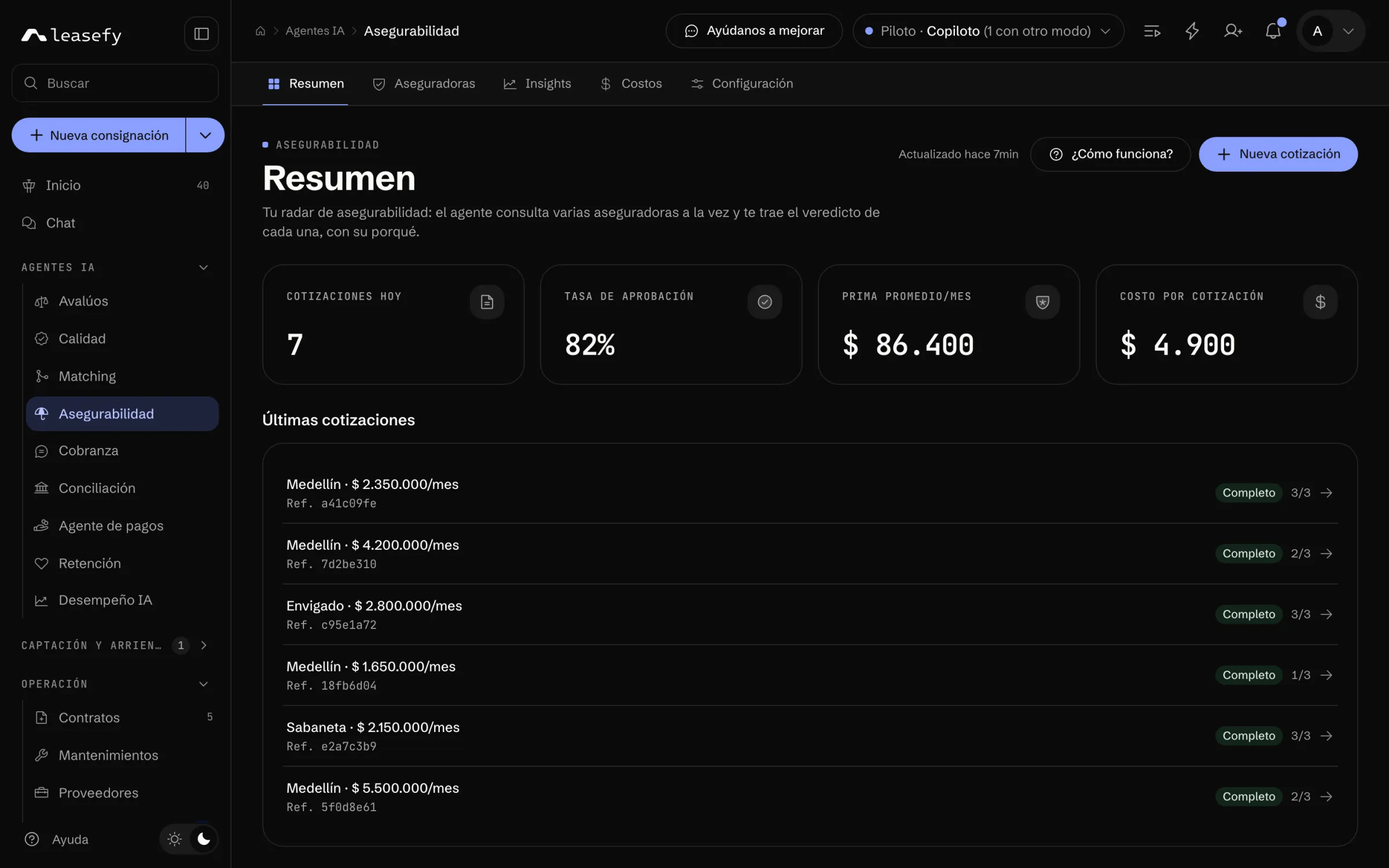
Task: Open Ayuda at the sidebar bottom
Action: point(57,839)
